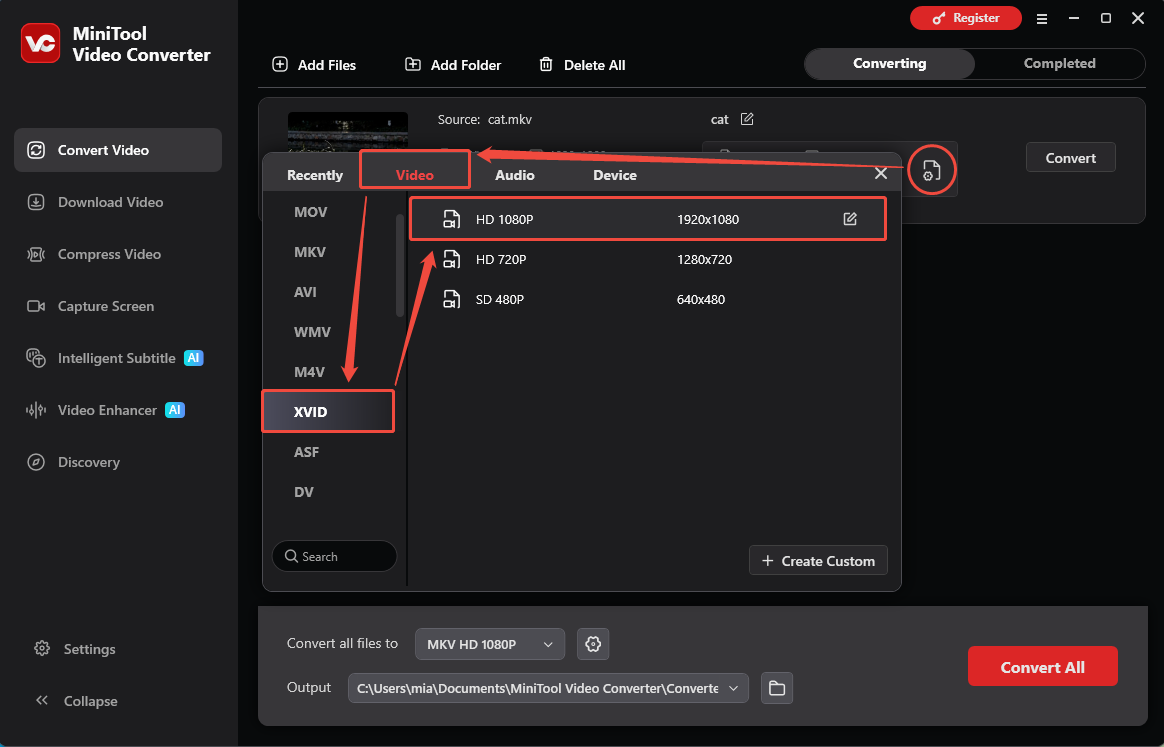Click the HD 1080P video file icon
Image resolution: width=1164 pixels, height=747 pixels.
451,219
